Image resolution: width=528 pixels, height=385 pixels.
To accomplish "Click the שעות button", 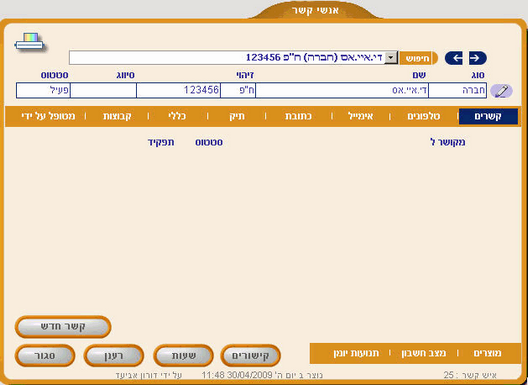I will point(184,356).
